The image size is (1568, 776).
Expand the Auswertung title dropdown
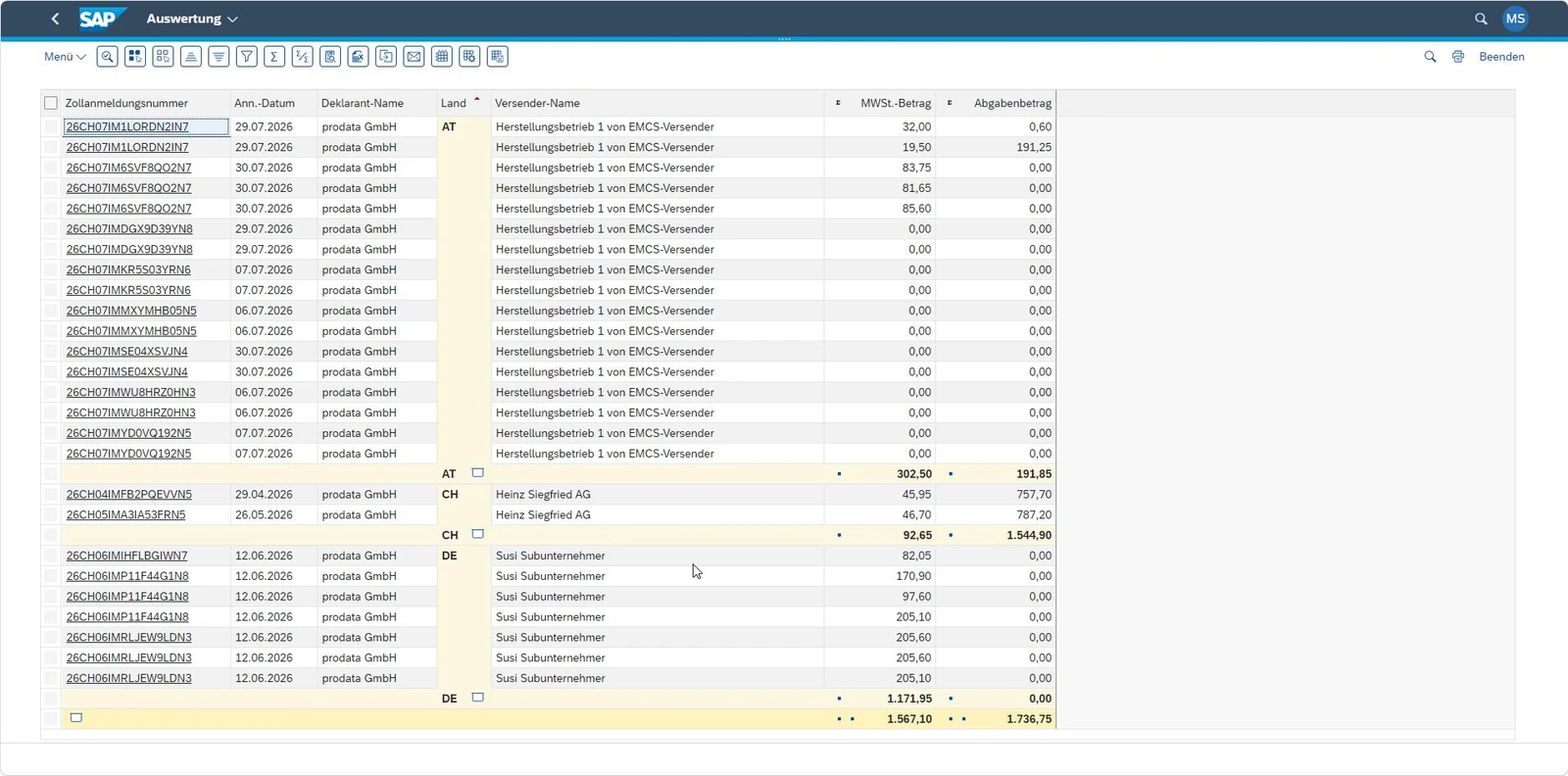pos(192,19)
